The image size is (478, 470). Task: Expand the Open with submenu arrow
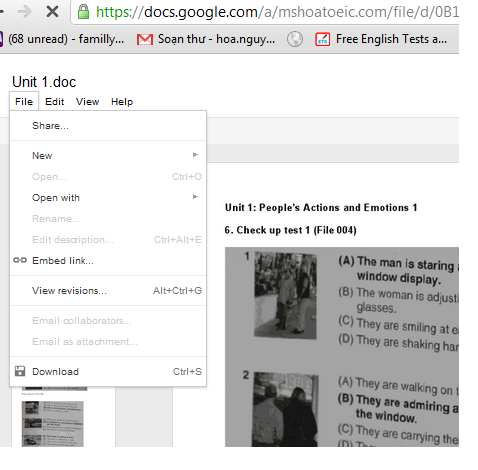point(195,197)
